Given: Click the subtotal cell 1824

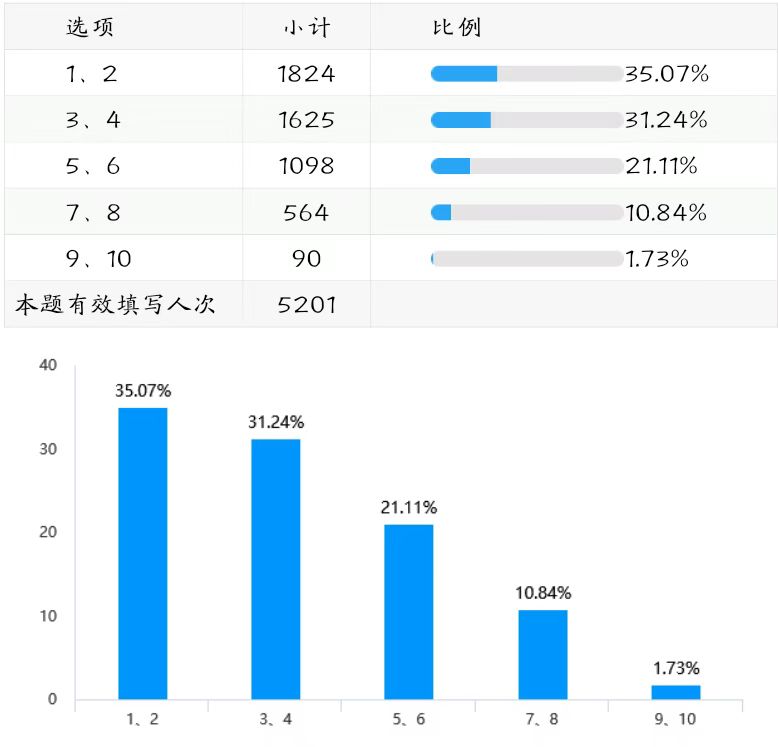Looking at the screenshot, I should (306, 74).
